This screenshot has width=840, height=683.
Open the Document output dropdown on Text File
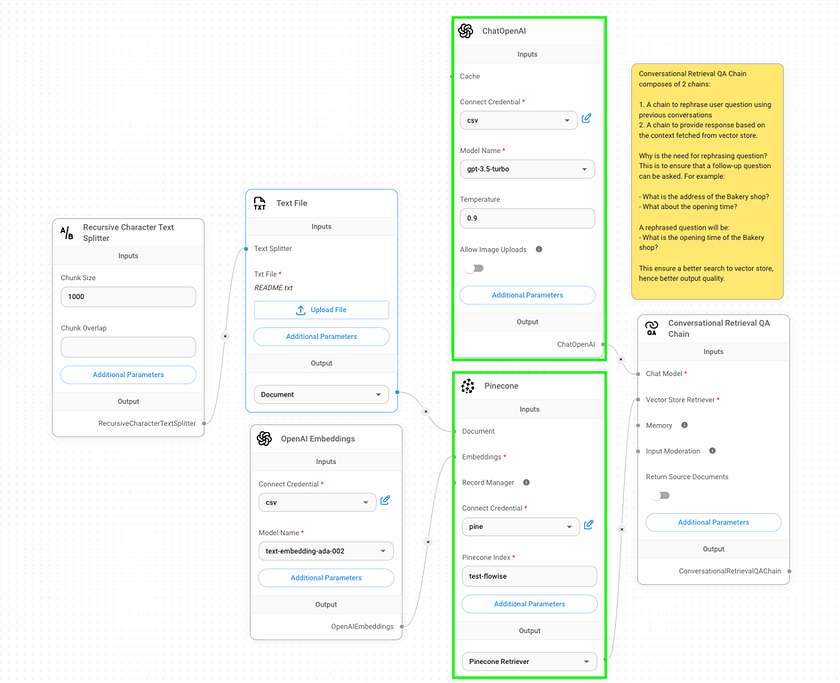pyautogui.click(x=321, y=394)
